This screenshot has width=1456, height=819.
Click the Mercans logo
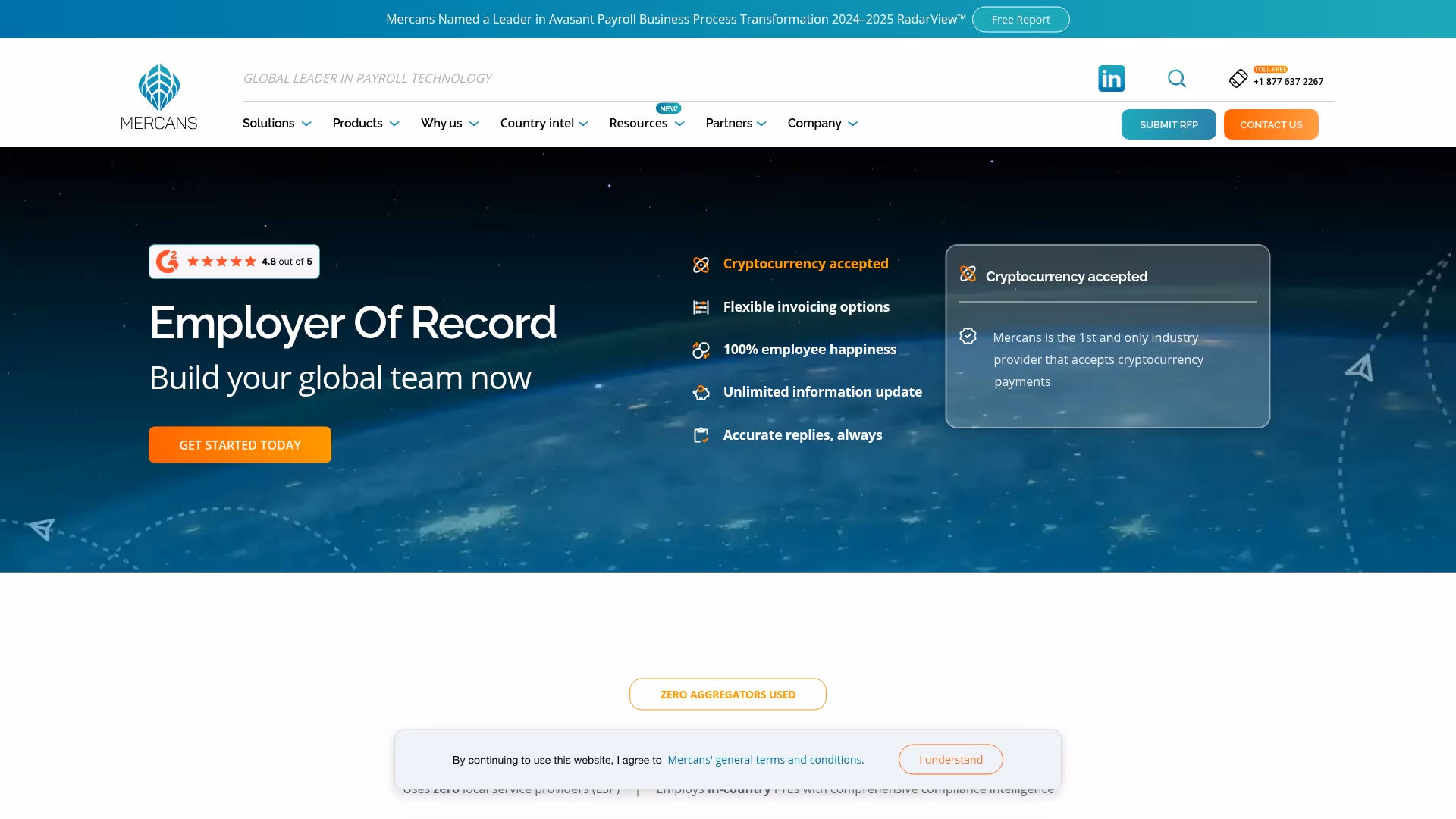158,96
